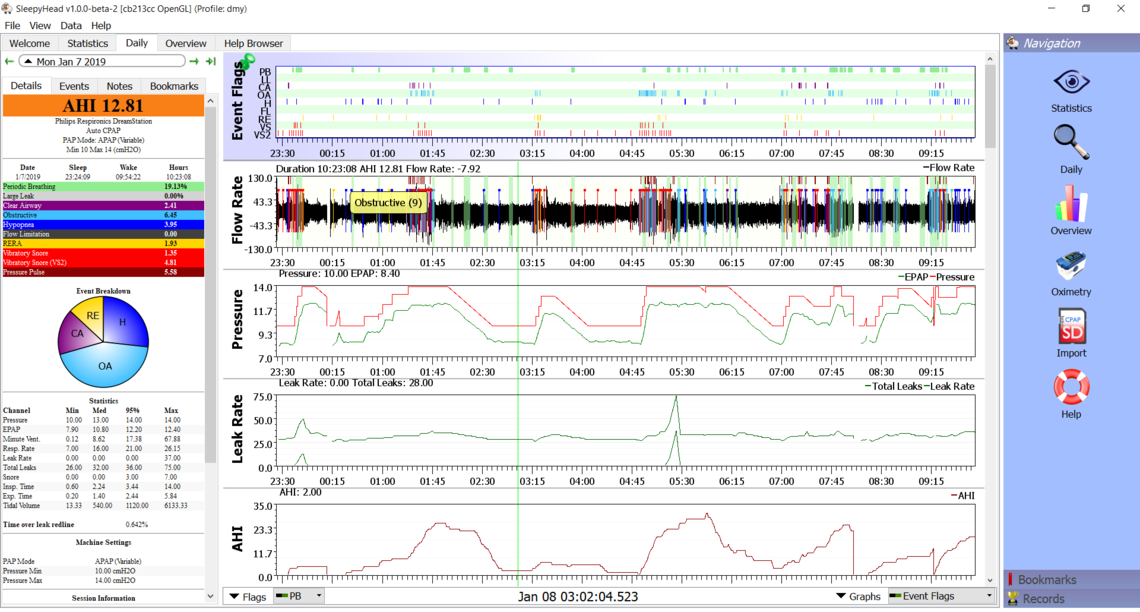Switch to the Help Browser tab
1140x612 pixels.
pyautogui.click(x=253, y=44)
